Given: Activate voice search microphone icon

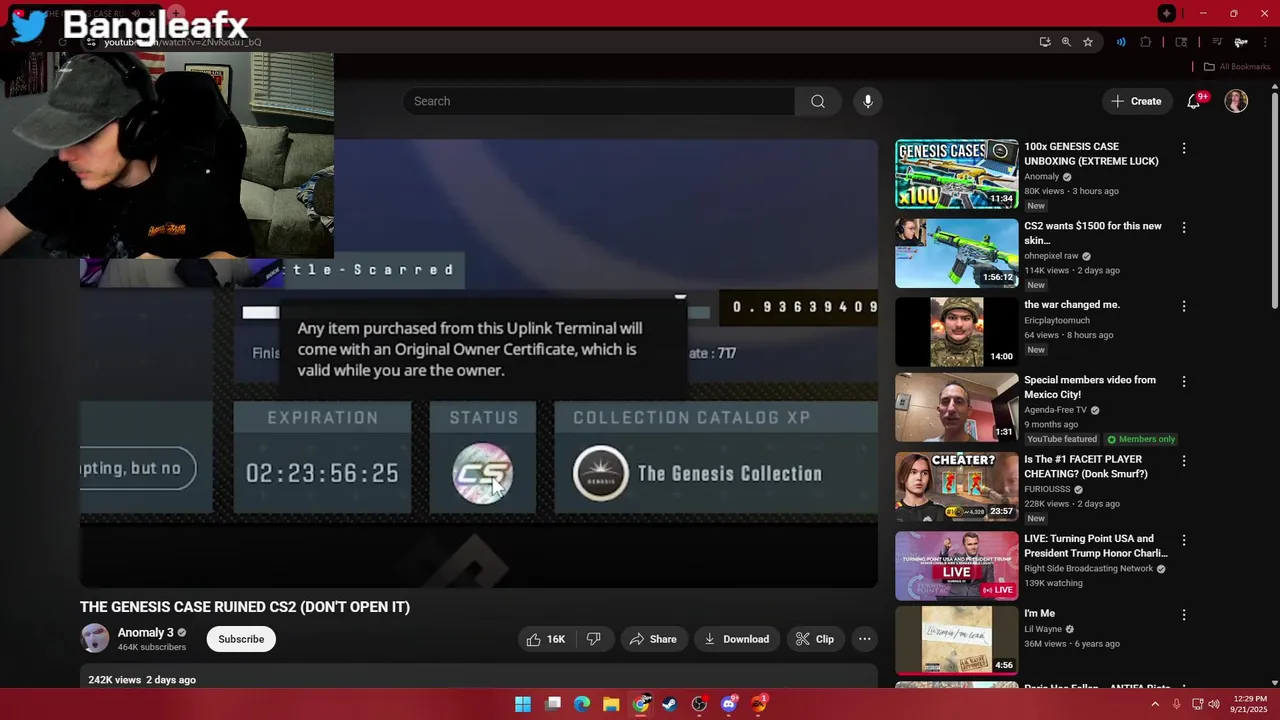Looking at the screenshot, I should click(x=868, y=101).
